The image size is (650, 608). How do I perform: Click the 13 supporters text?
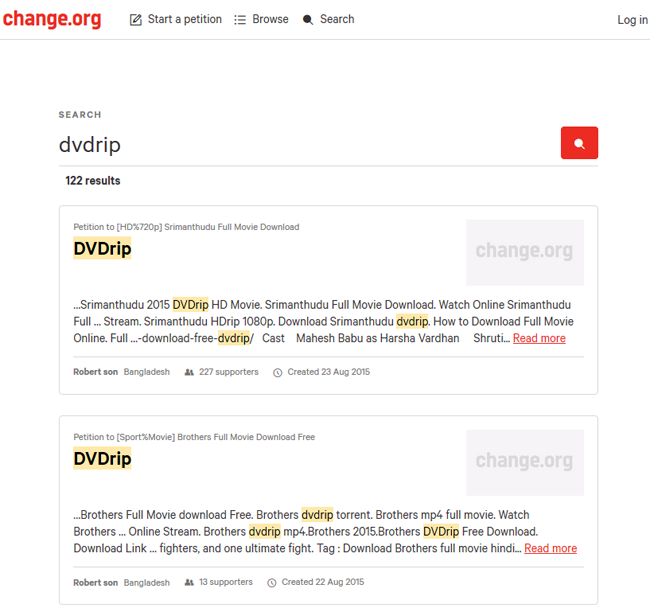click(226, 582)
